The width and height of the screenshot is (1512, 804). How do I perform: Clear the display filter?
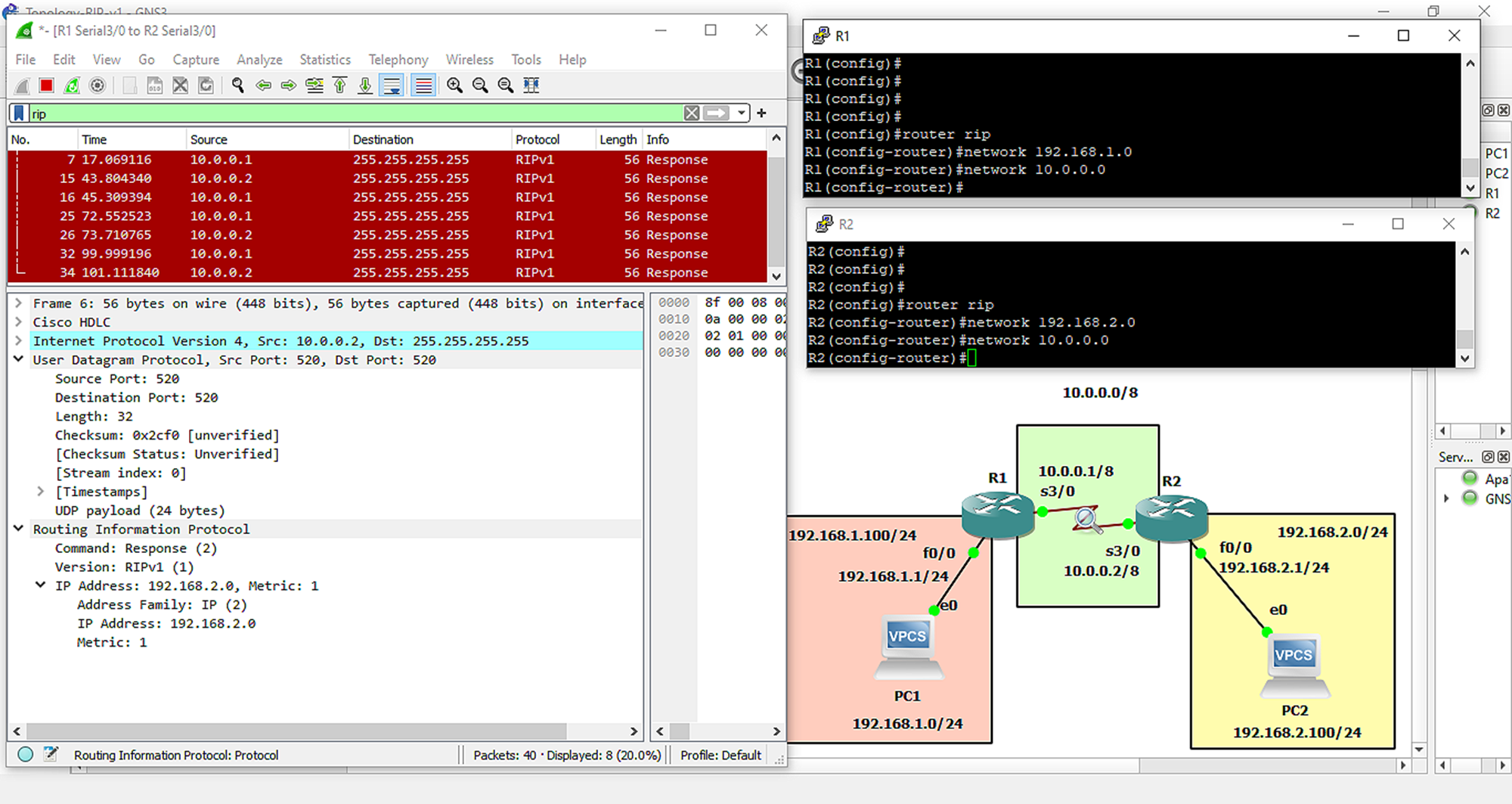691,113
